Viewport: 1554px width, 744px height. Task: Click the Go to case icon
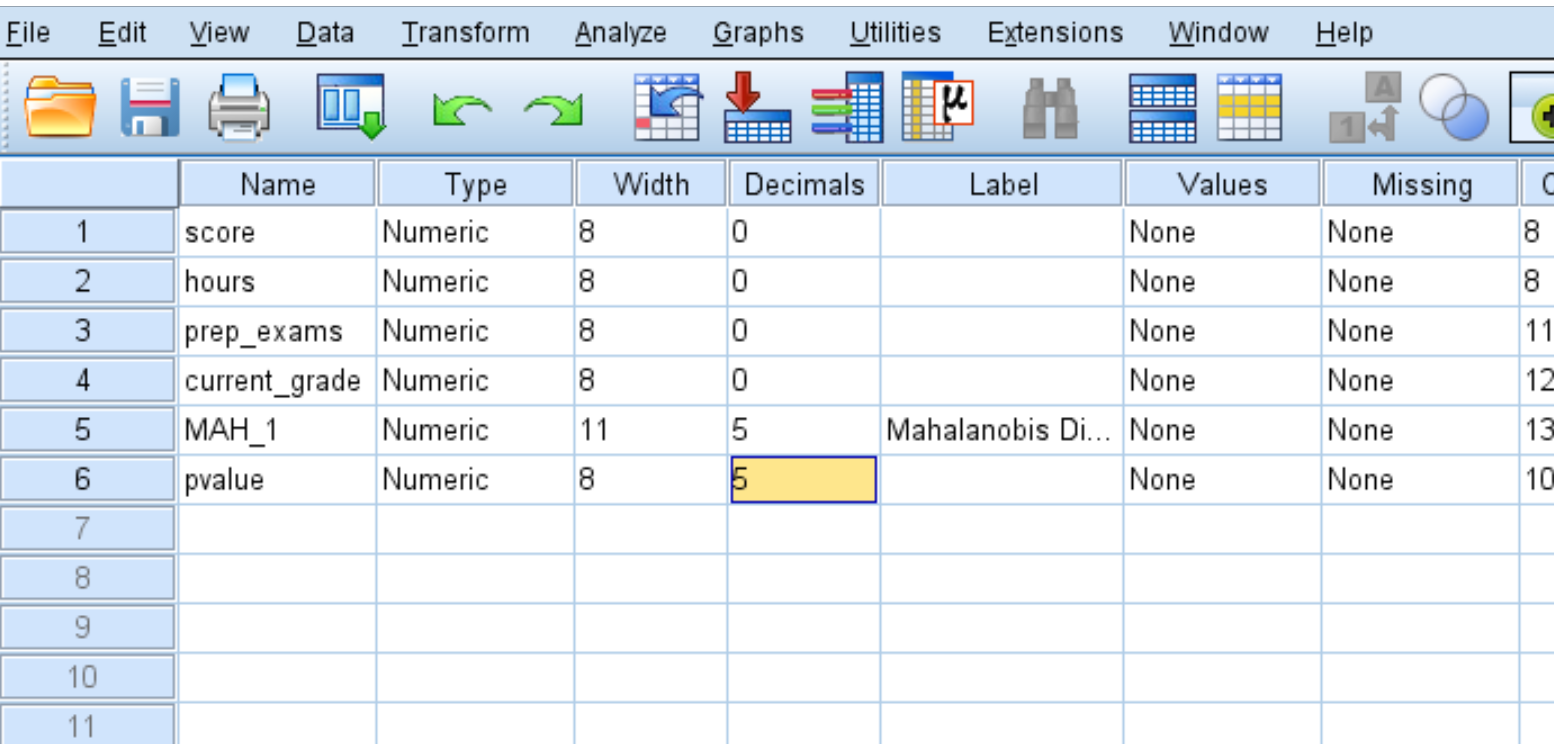(667, 106)
